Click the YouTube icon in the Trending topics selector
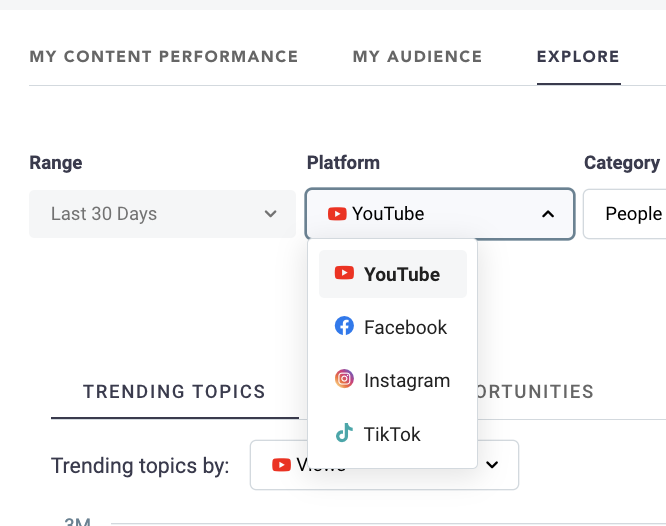 [281, 465]
